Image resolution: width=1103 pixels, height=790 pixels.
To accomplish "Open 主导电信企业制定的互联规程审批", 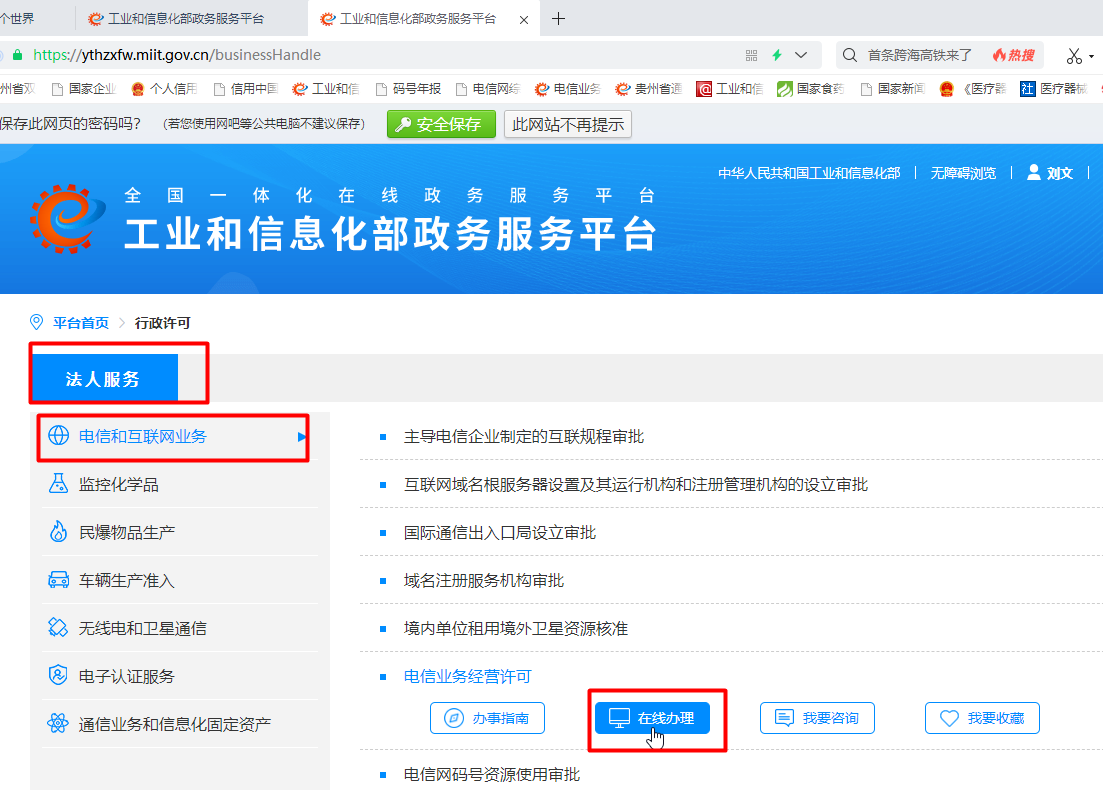I will (524, 437).
